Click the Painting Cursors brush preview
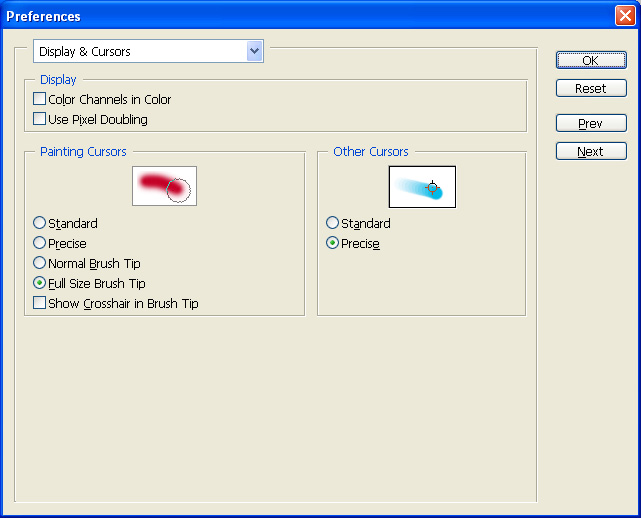641x518 pixels. tap(164, 186)
